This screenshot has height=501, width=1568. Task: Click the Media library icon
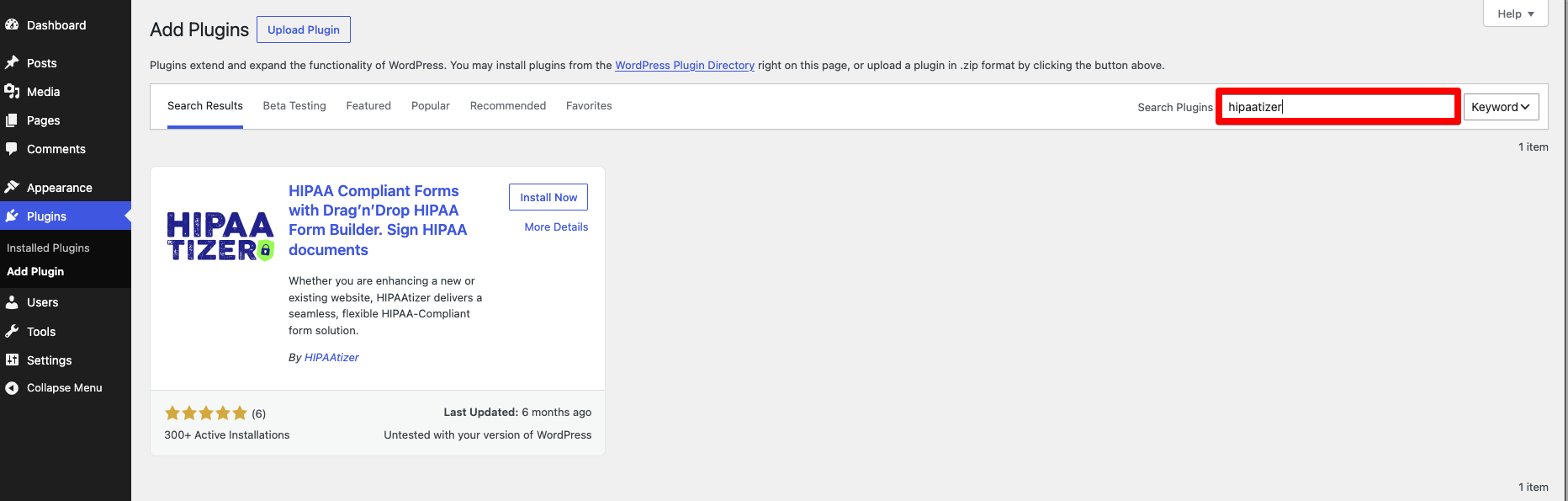coord(12,92)
